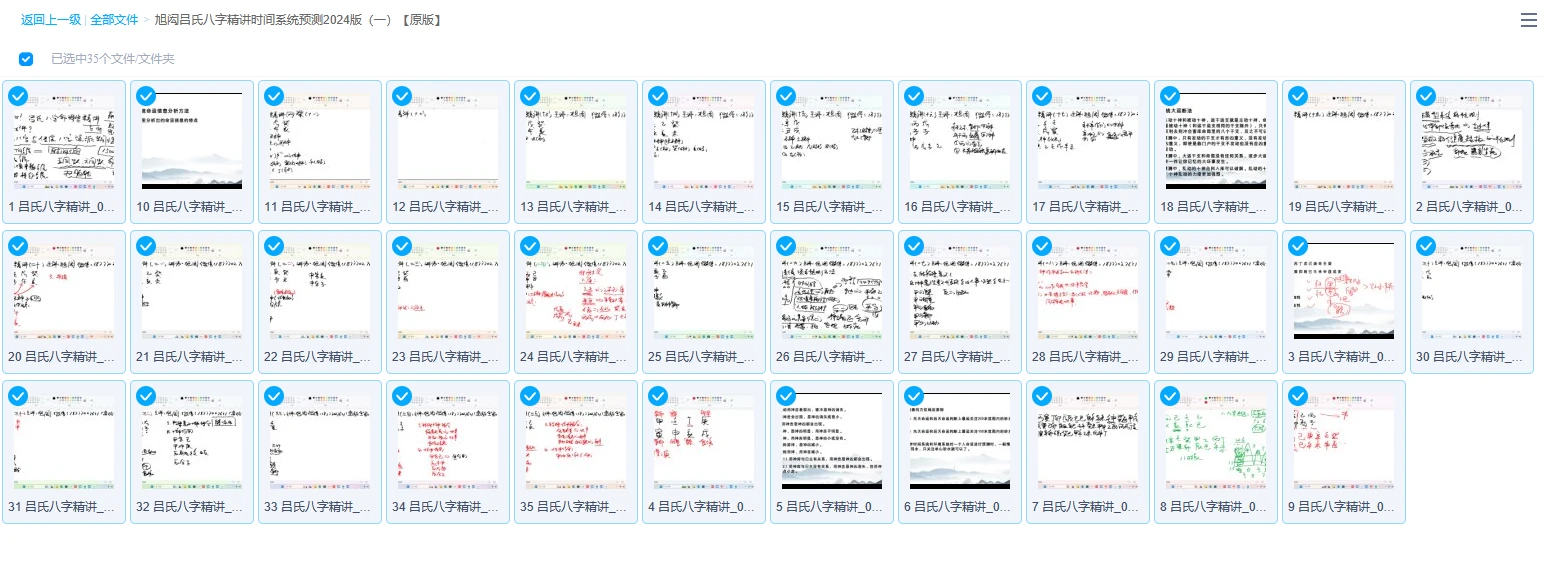Open the thumbnail for 24 吕氏八字精讲
Viewport: 1563px width, 582px height.
coord(575,295)
